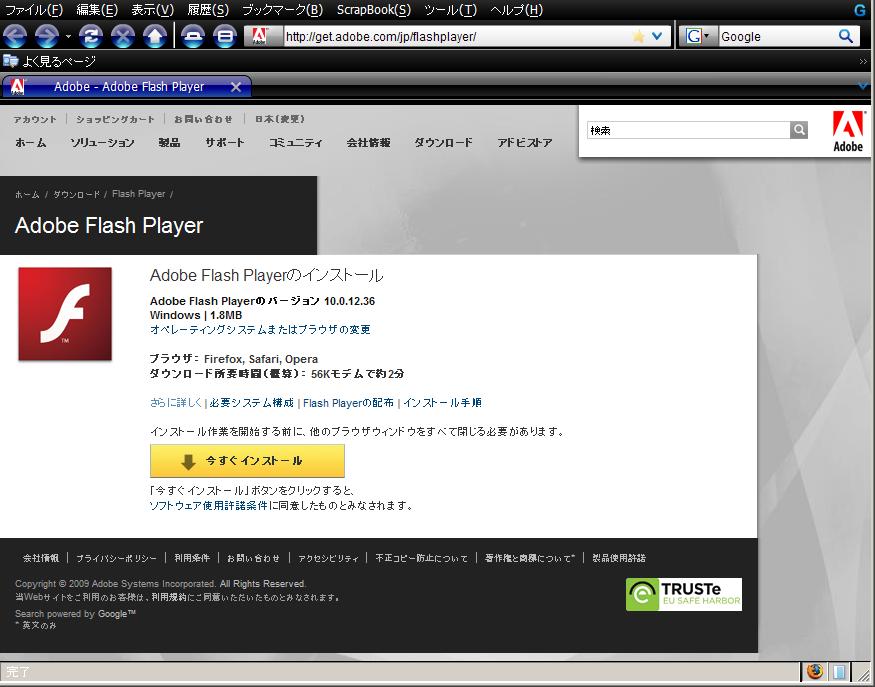875x687 pixels.
Task: Click the yellow 今すぐインストール button
Action: click(x=247, y=460)
